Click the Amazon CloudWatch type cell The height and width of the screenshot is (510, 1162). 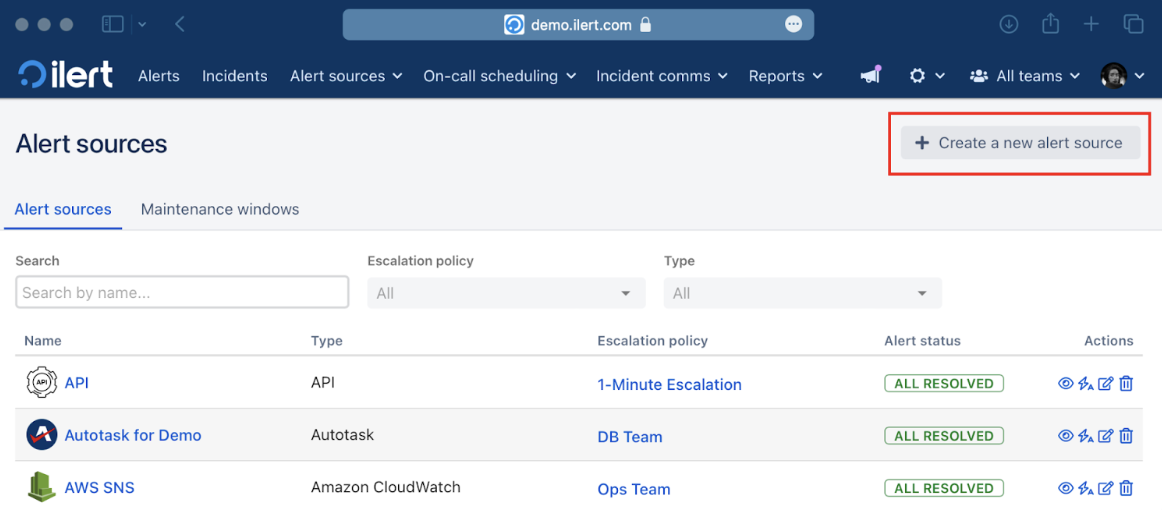pos(385,487)
